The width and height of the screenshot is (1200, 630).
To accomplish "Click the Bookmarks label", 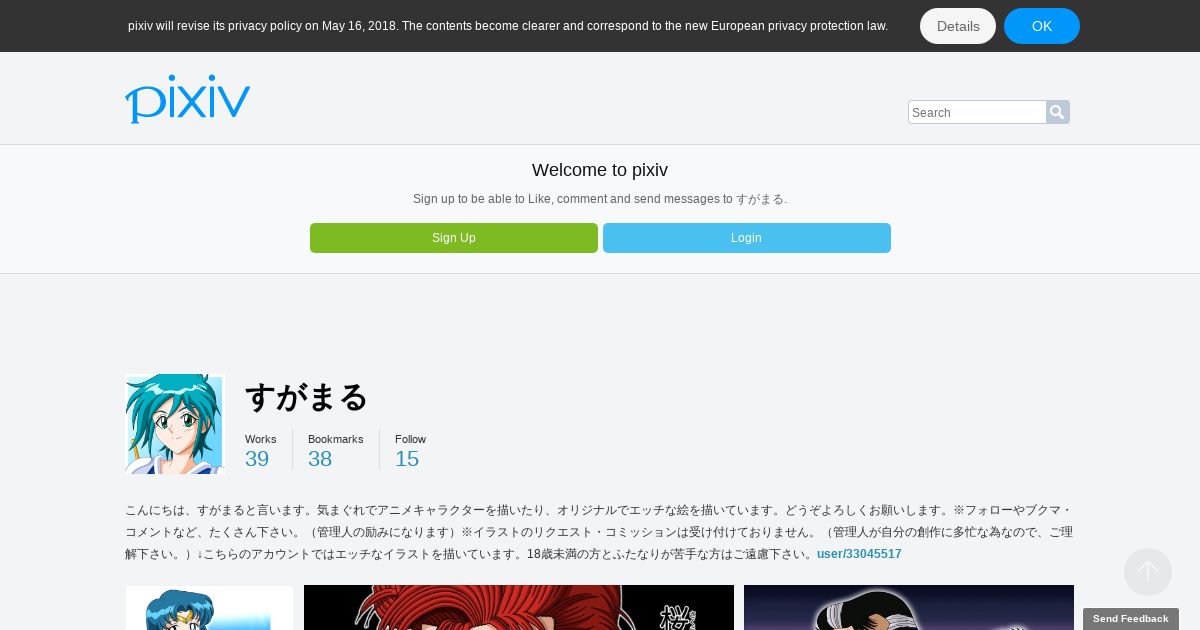I will pos(336,439).
